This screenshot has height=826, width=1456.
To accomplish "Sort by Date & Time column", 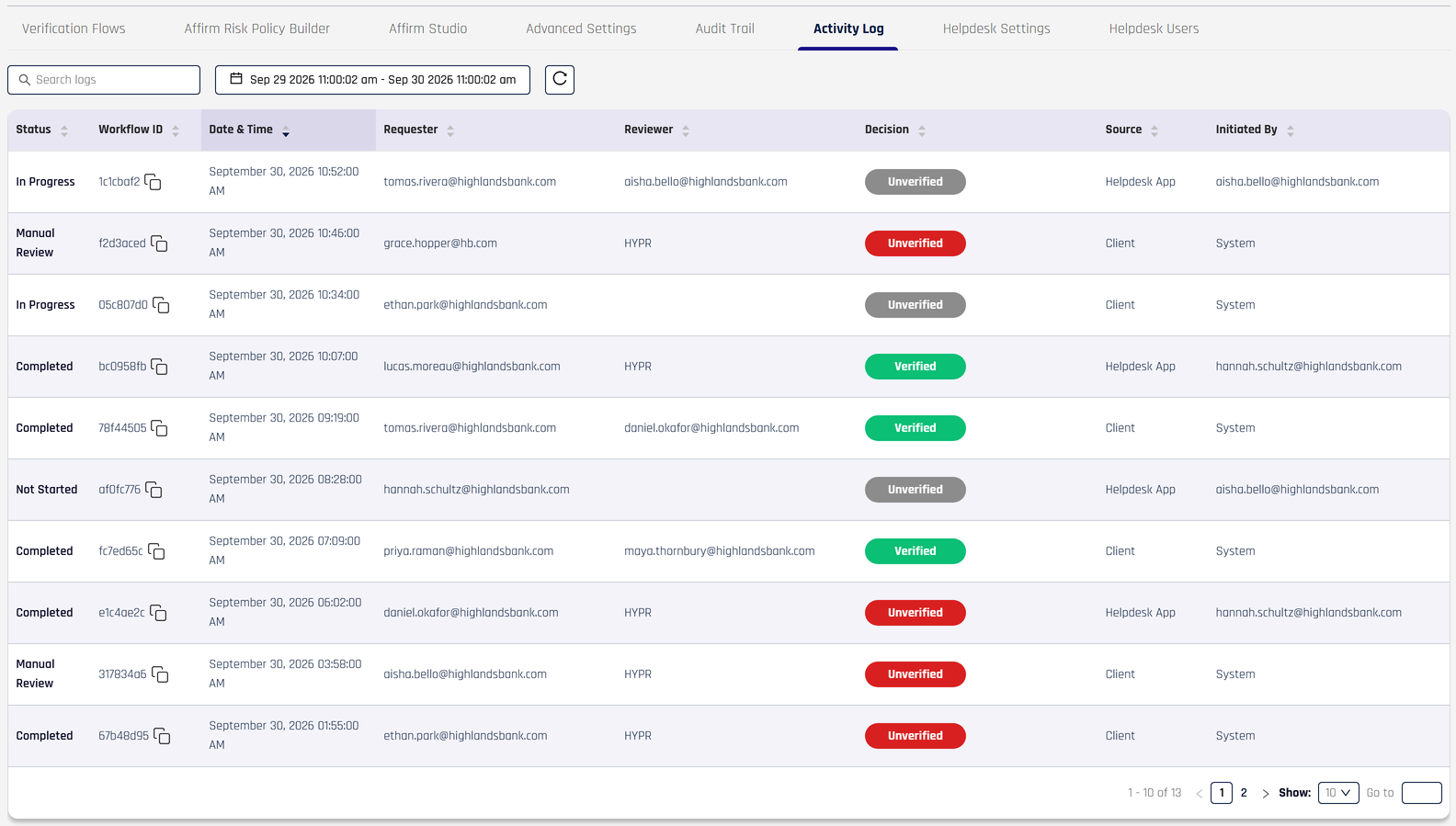I will click(x=286, y=130).
